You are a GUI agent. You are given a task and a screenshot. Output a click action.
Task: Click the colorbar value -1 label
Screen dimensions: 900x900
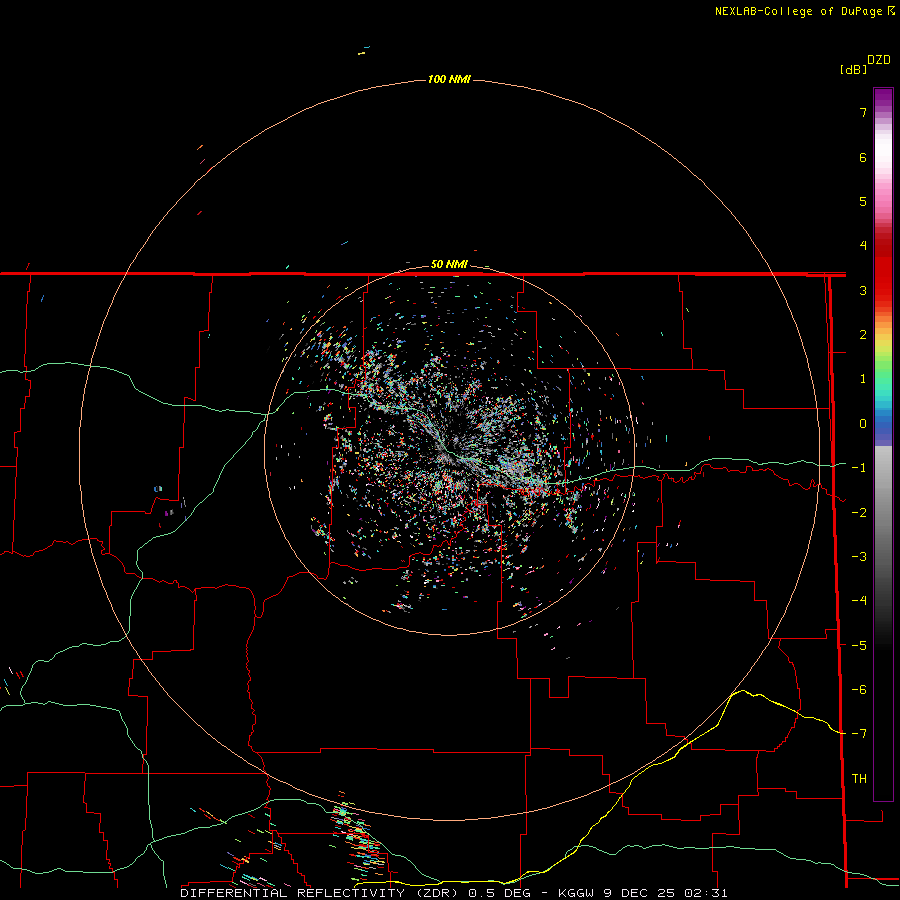point(859,468)
